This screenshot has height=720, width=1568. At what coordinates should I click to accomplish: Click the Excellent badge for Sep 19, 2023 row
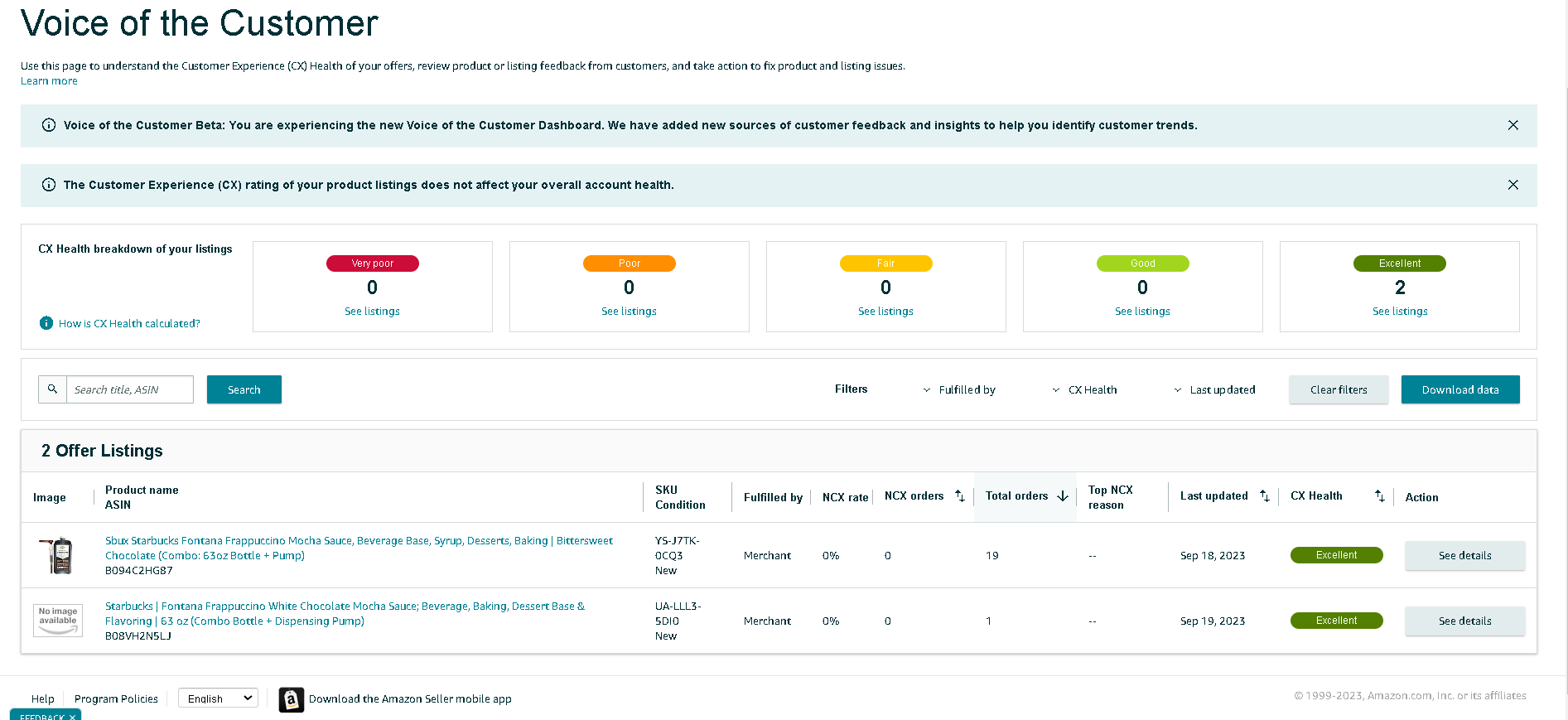[1337, 621]
